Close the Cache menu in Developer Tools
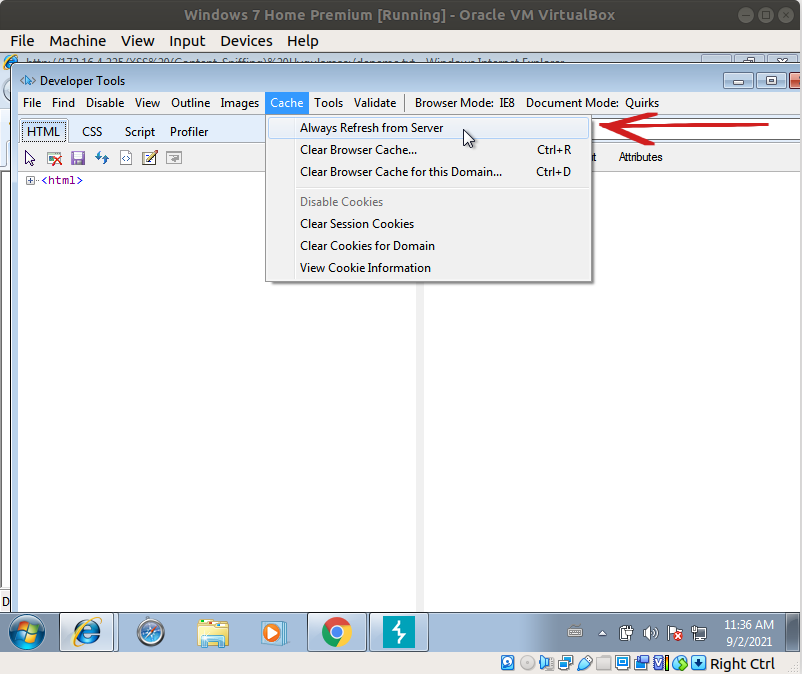The height and width of the screenshot is (674, 802). [x=286, y=103]
